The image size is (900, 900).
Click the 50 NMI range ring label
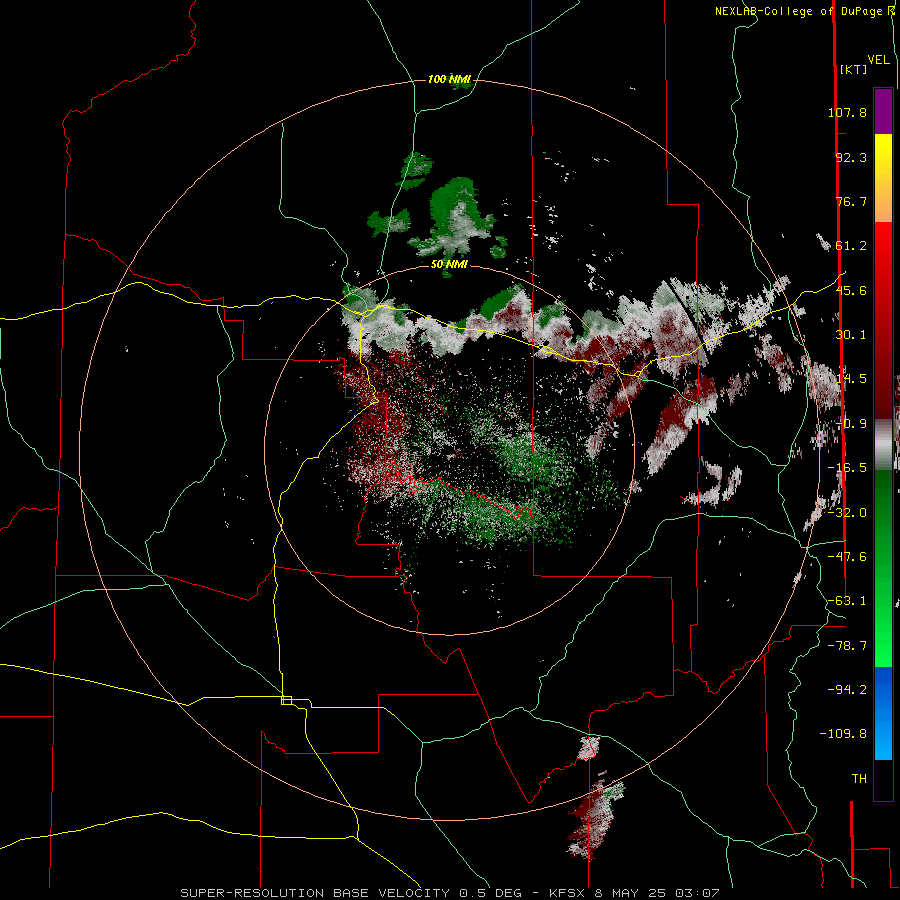[x=449, y=265]
